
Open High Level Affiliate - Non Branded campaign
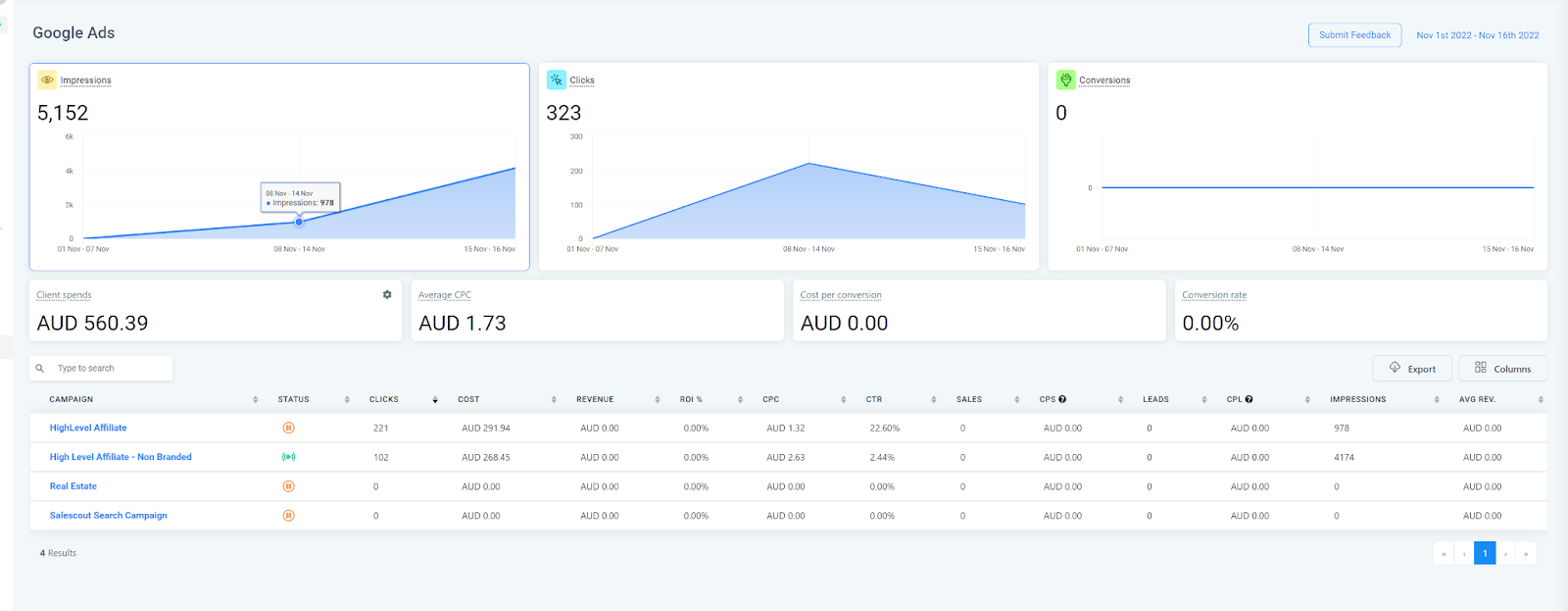click(x=121, y=457)
